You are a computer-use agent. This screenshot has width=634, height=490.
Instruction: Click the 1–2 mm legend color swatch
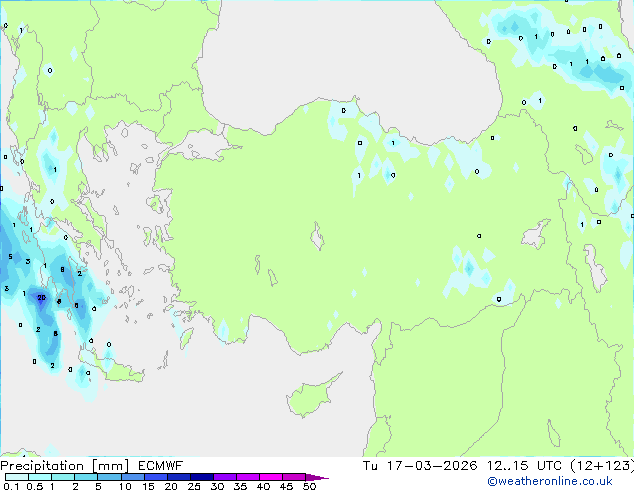63,477
